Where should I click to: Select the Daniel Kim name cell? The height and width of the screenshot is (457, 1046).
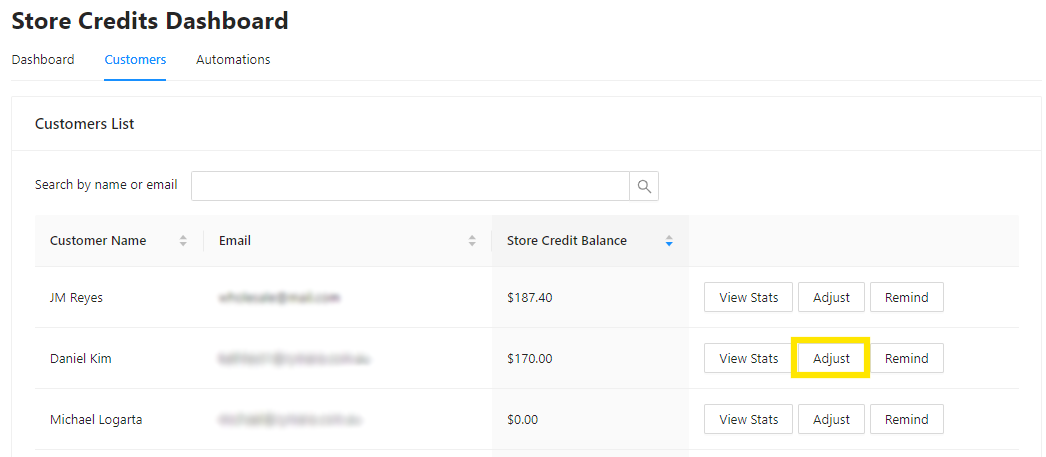(x=81, y=358)
